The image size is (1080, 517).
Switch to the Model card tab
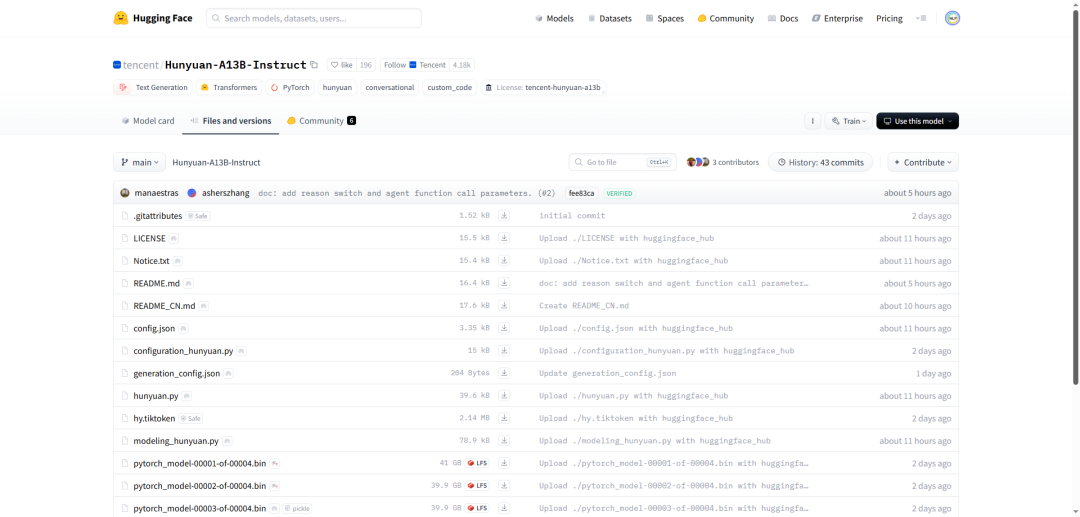[x=148, y=120]
